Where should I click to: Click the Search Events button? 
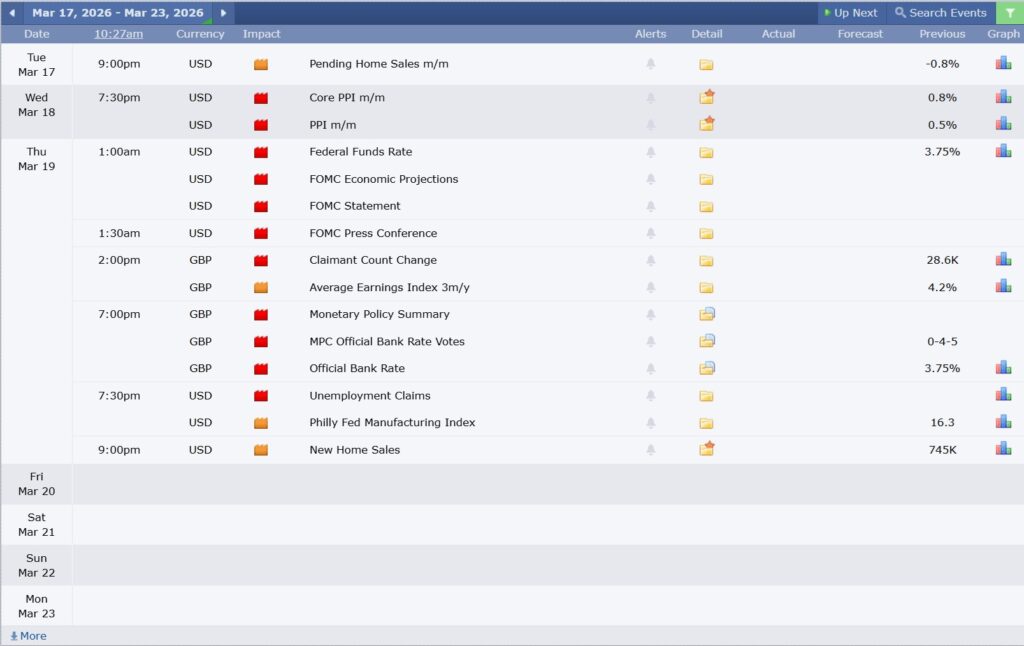940,13
